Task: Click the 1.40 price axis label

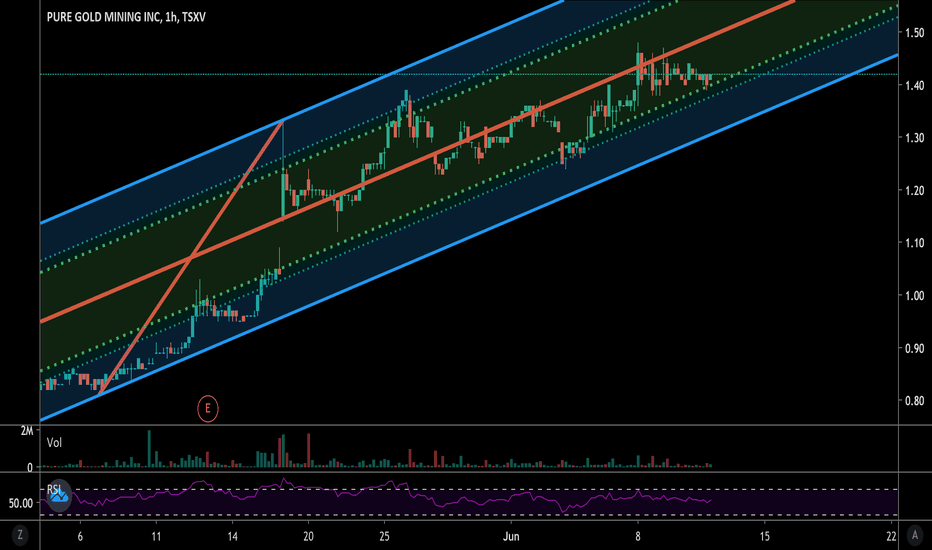Action: tap(914, 86)
